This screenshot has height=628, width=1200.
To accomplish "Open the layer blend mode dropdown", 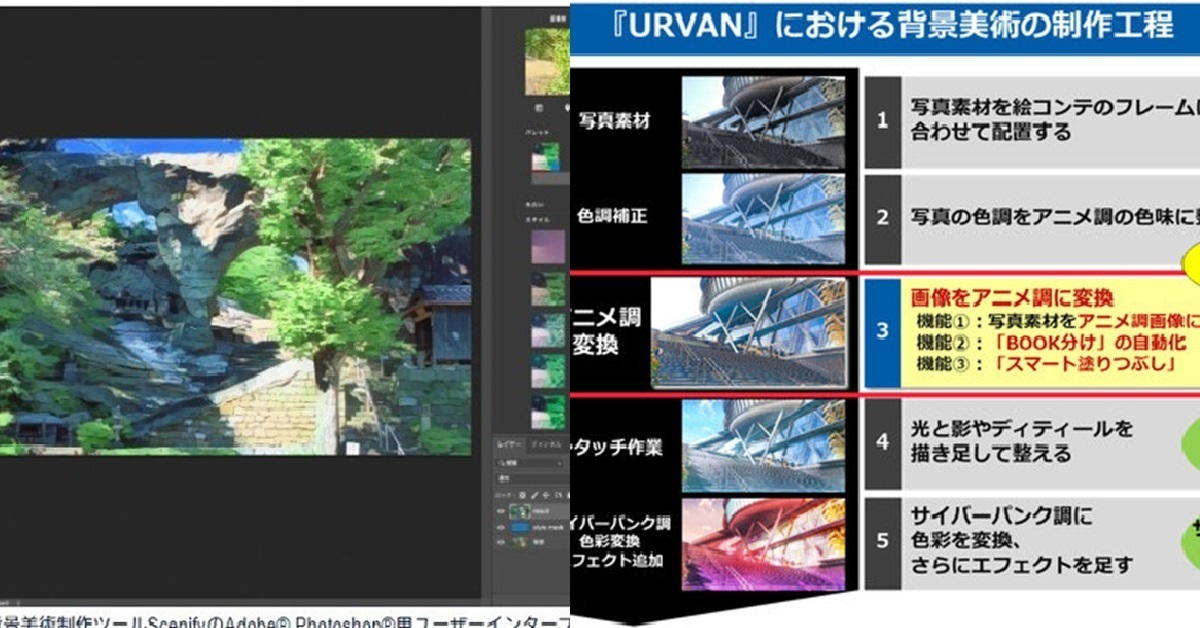I will 532,479.
